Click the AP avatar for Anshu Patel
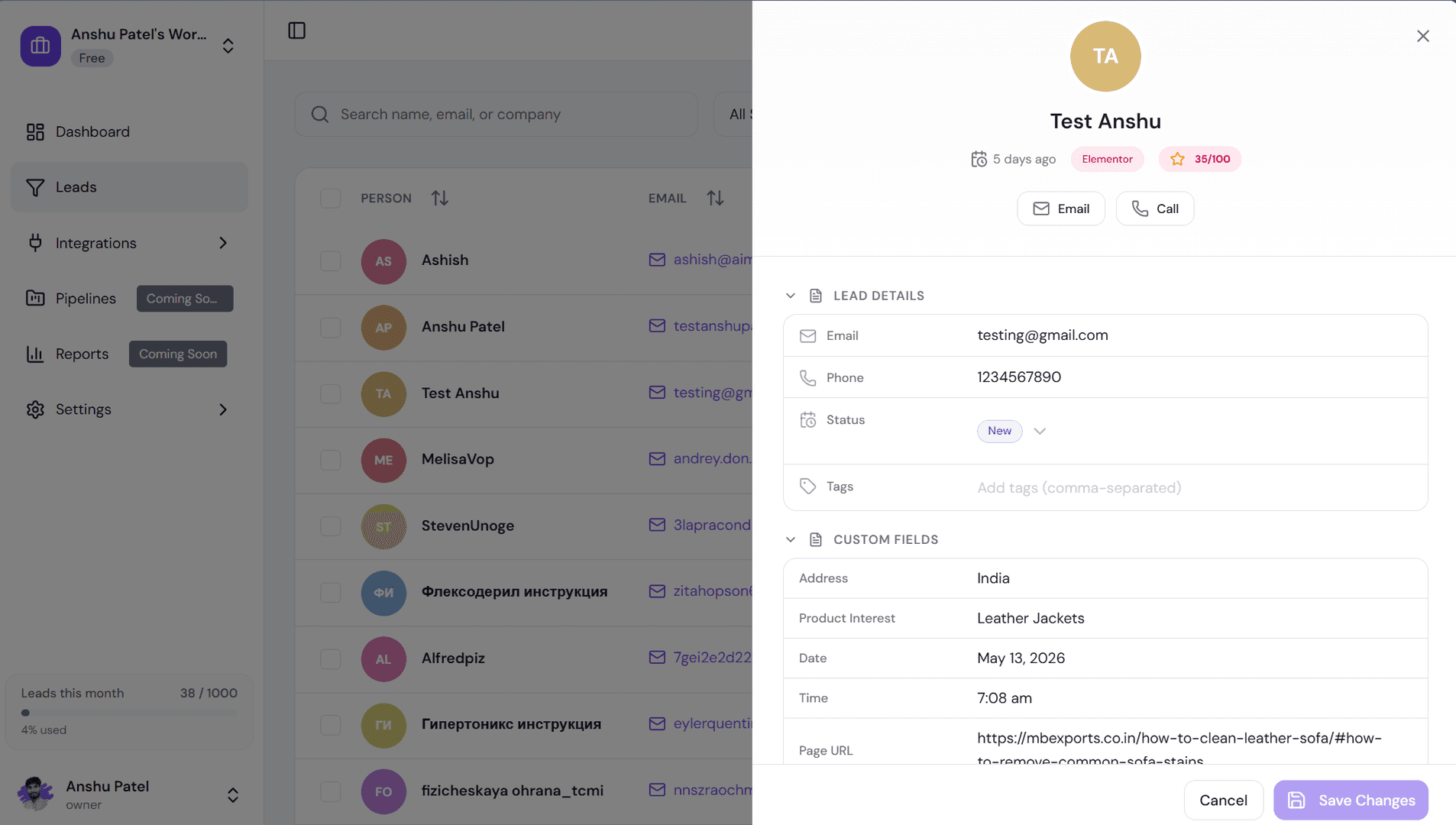This screenshot has height=825, width=1456. tap(383, 328)
